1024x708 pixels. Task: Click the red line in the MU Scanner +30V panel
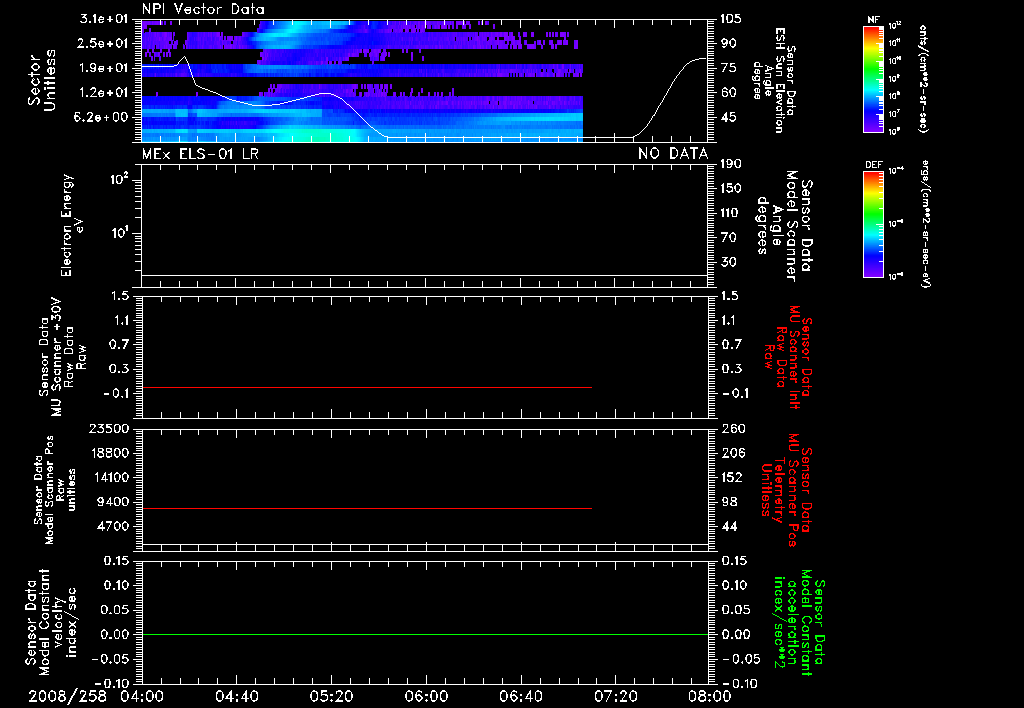(x=366, y=388)
